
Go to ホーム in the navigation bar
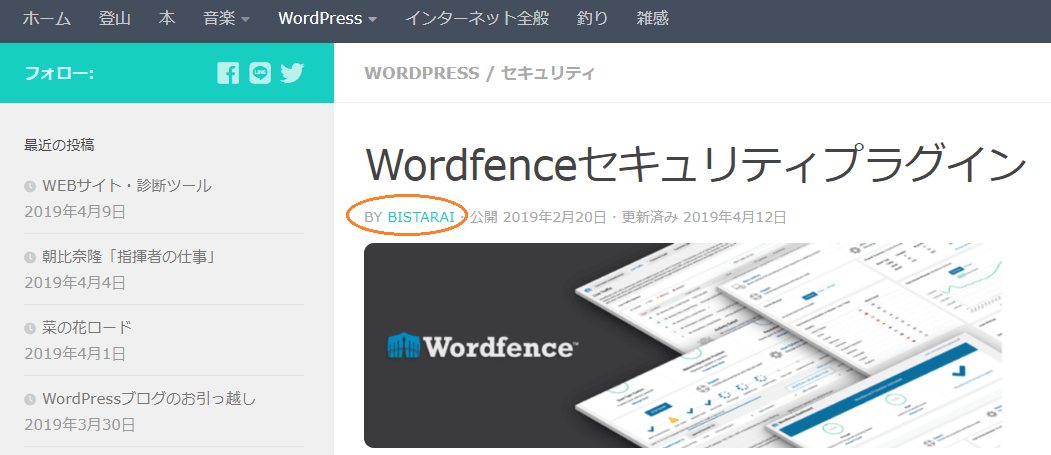[x=47, y=19]
